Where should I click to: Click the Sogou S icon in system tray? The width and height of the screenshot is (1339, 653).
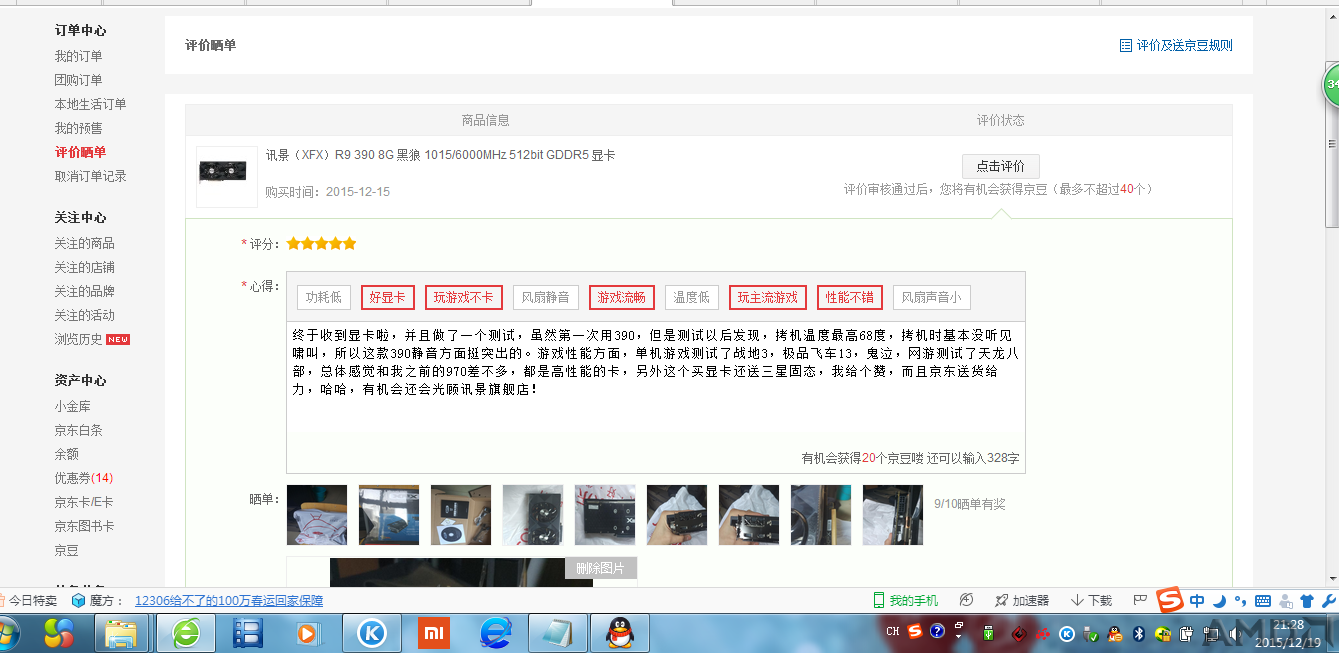[916, 632]
